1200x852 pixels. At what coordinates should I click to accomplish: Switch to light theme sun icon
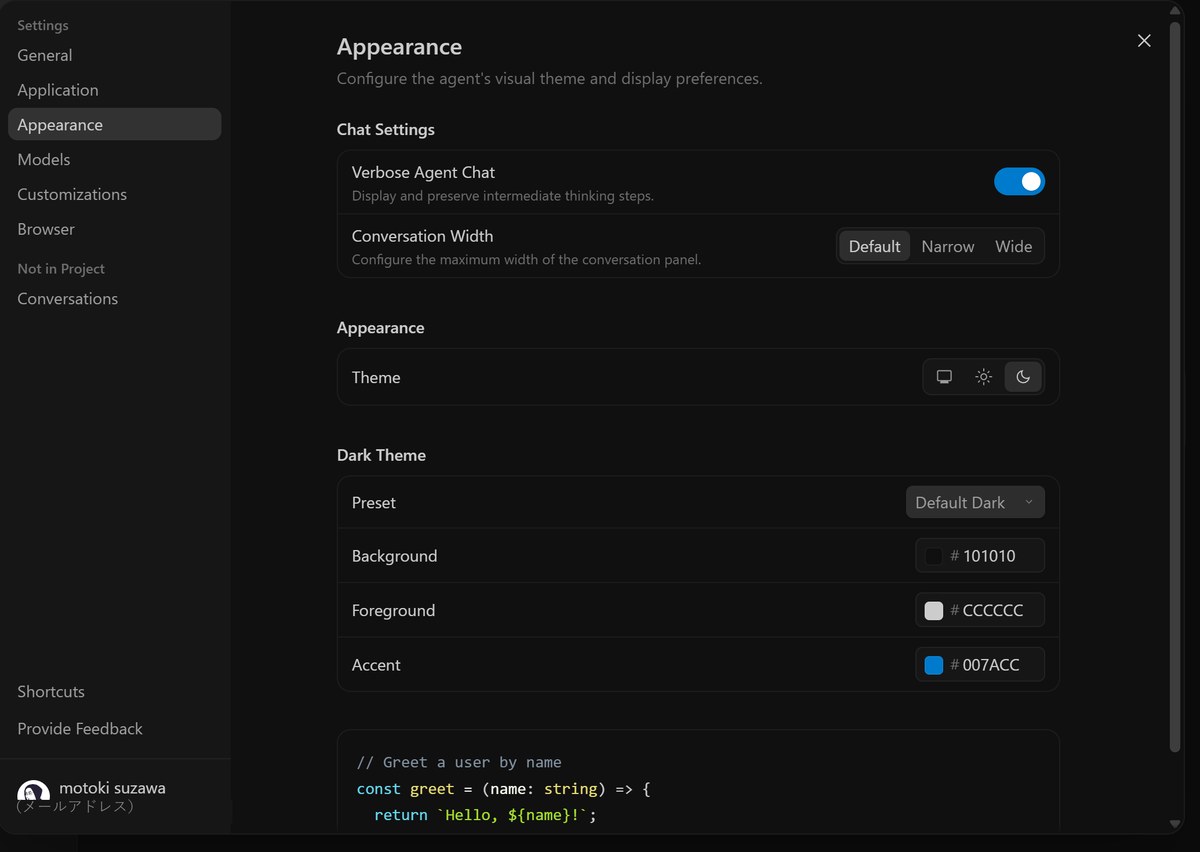984,377
